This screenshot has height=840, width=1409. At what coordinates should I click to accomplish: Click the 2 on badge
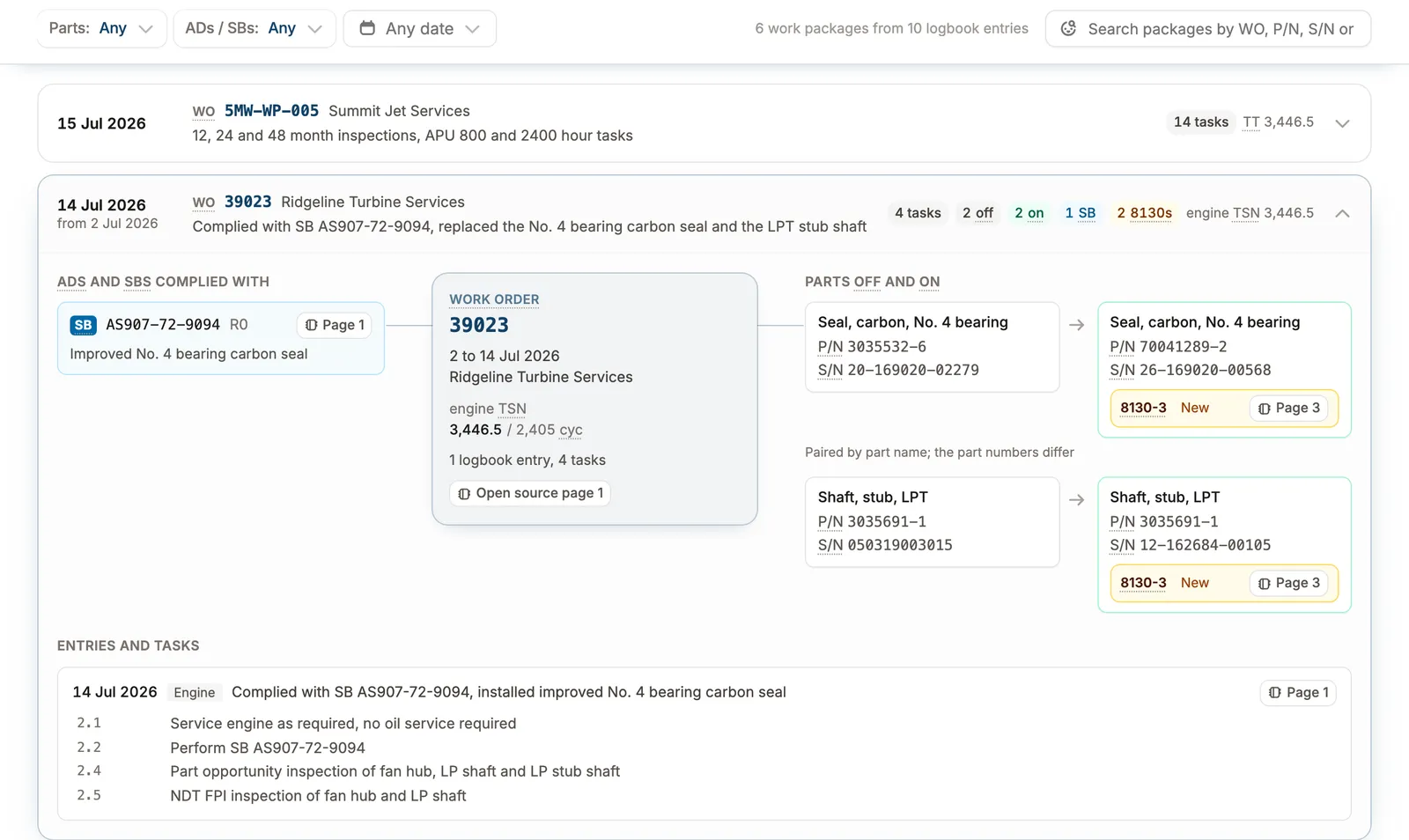coord(1029,213)
